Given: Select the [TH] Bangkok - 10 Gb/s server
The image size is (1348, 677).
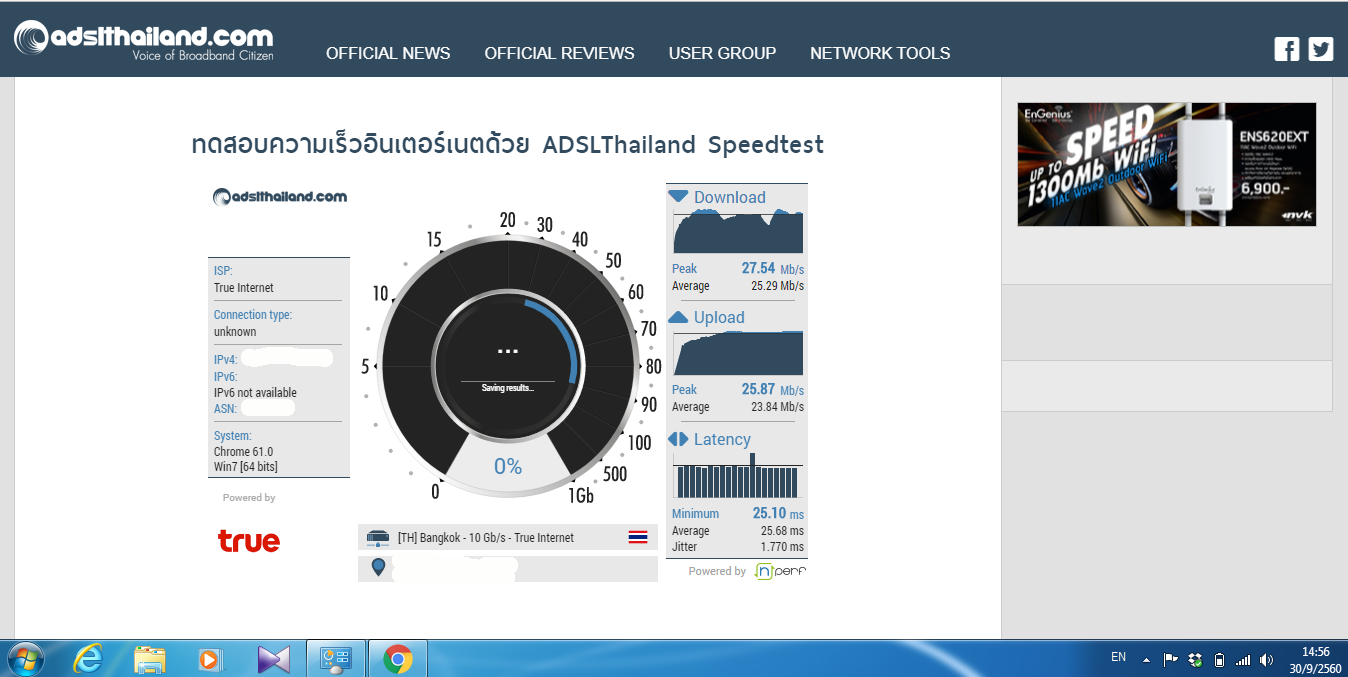Looking at the screenshot, I should (508, 537).
